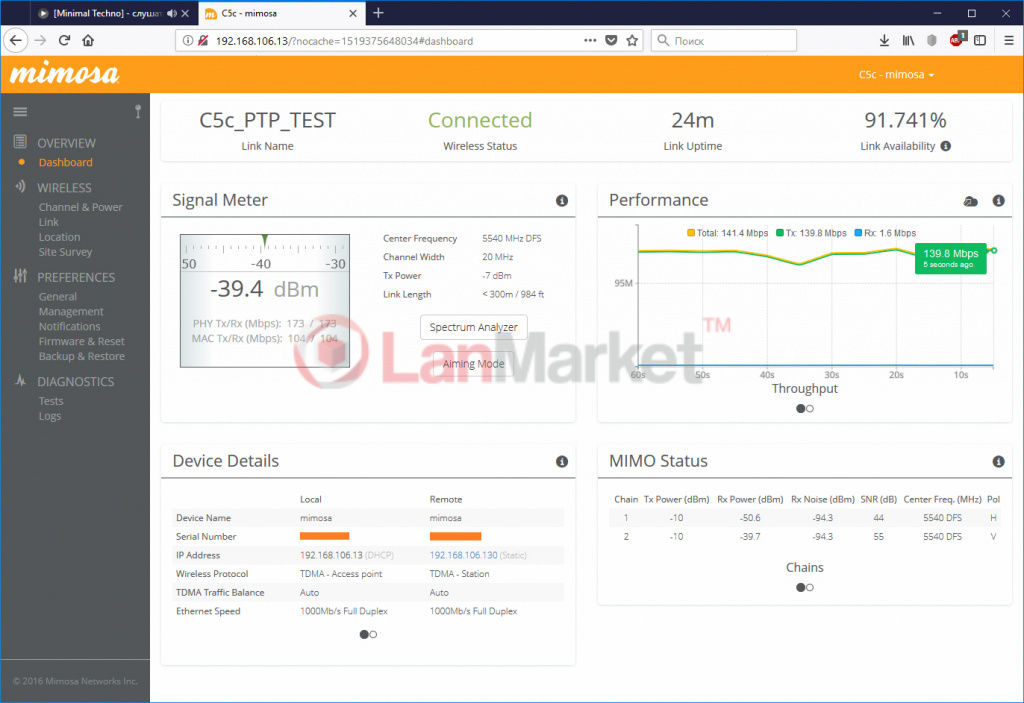Image resolution: width=1024 pixels, height=703 pixels.
Task: Click the antenna pin icon in sidebar
Action: coord(137,111)
